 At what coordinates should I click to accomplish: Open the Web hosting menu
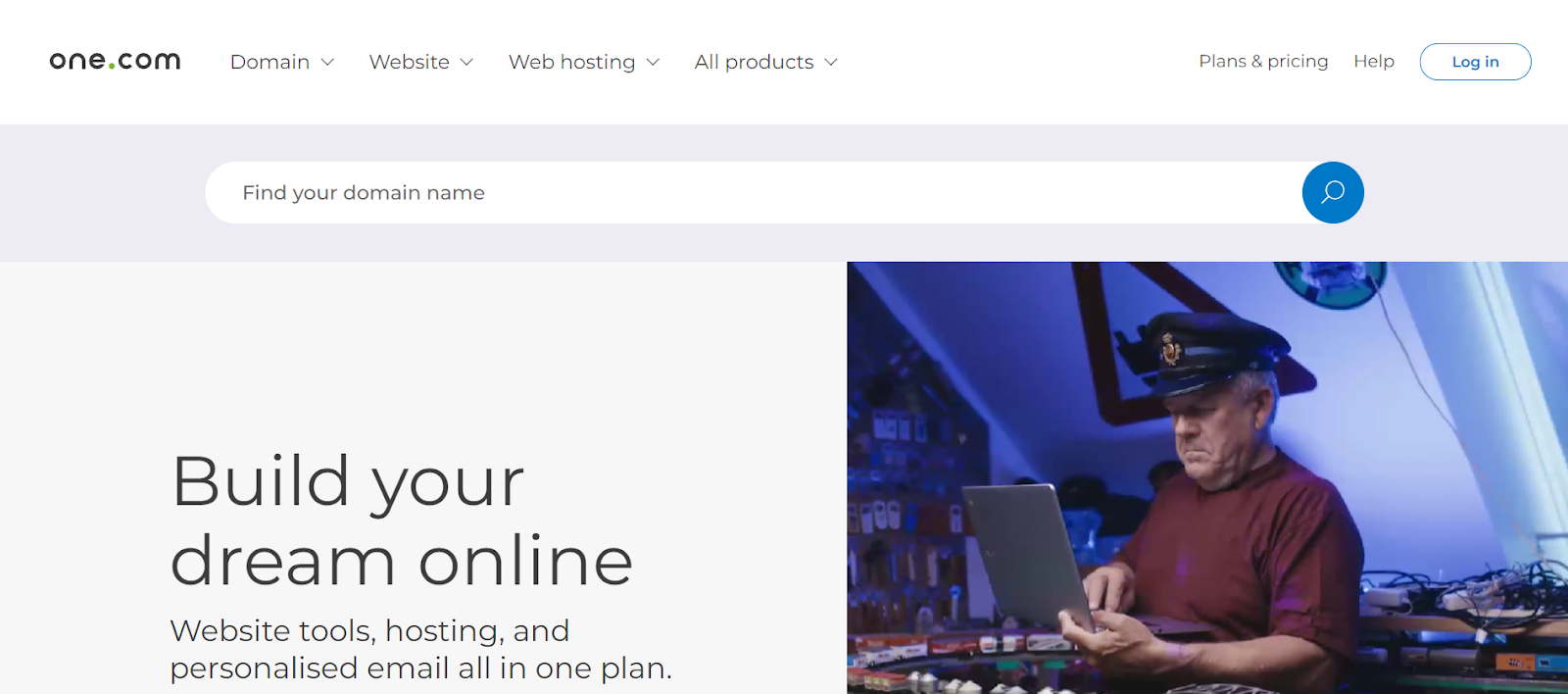[584, 62]
